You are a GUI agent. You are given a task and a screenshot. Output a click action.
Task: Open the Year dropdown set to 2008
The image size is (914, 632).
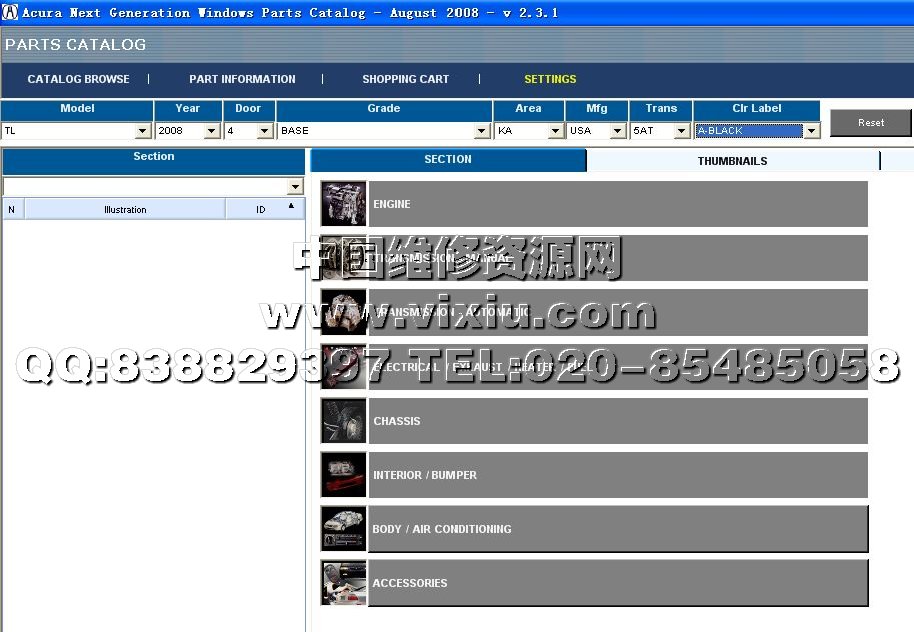point(212,131)
